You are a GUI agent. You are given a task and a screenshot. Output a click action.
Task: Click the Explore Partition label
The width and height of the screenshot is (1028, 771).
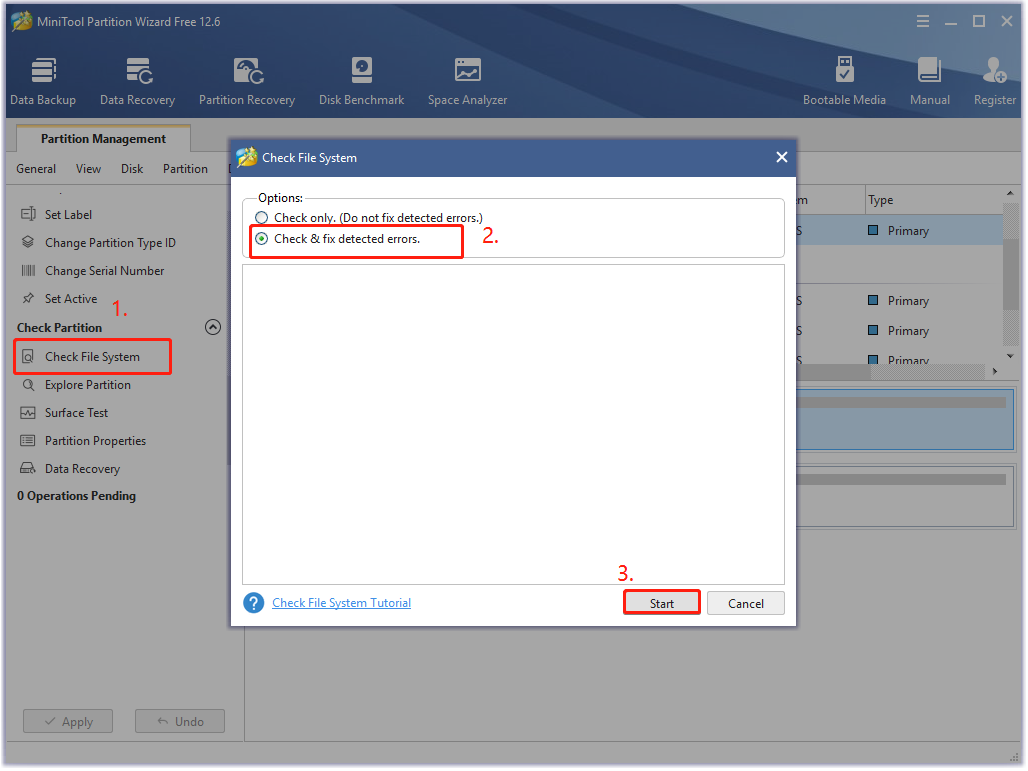coord(88,385)
